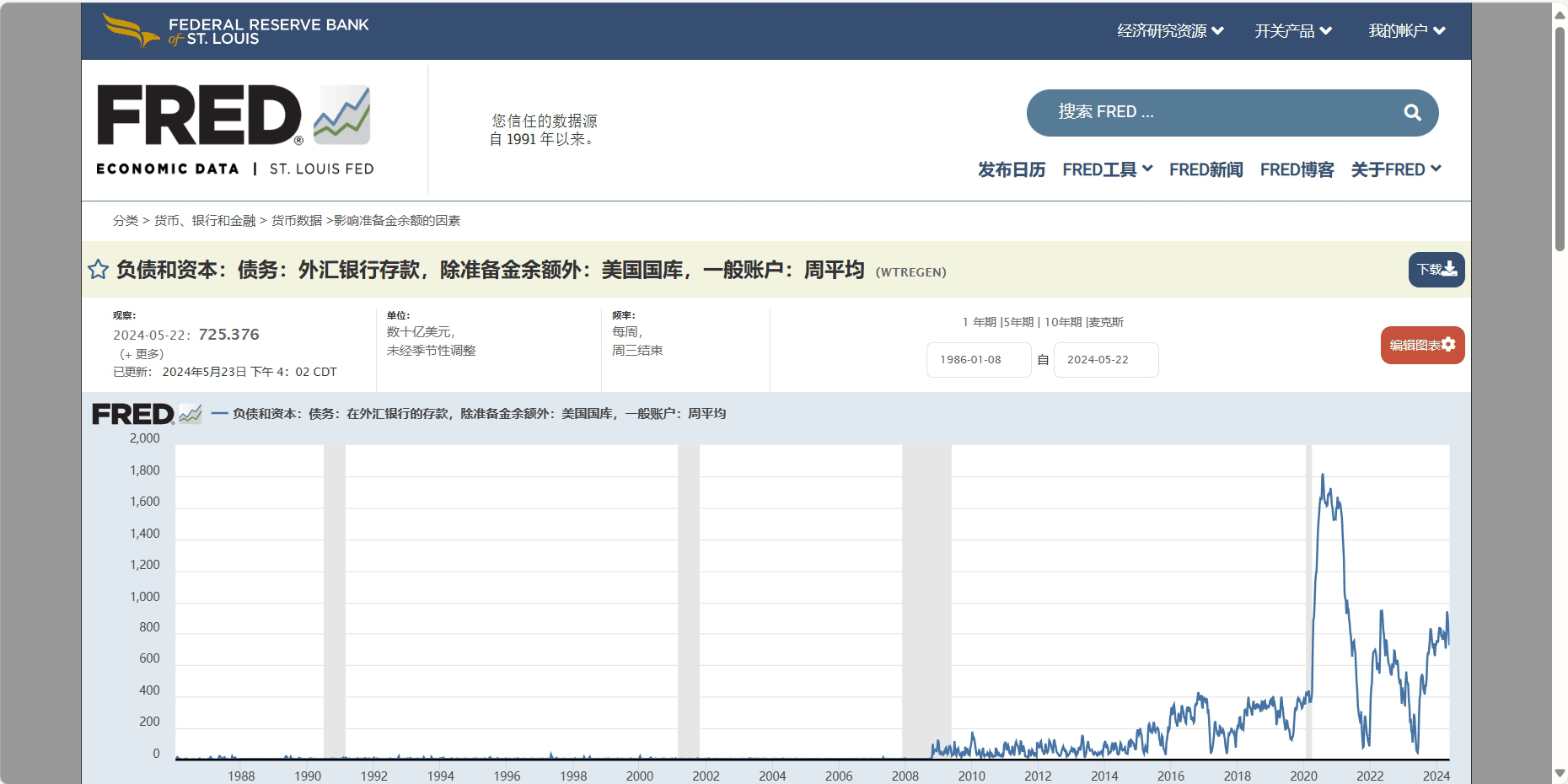
Task: Open FRED工具 dropdown menu
Action: [x=1107, y=169]
